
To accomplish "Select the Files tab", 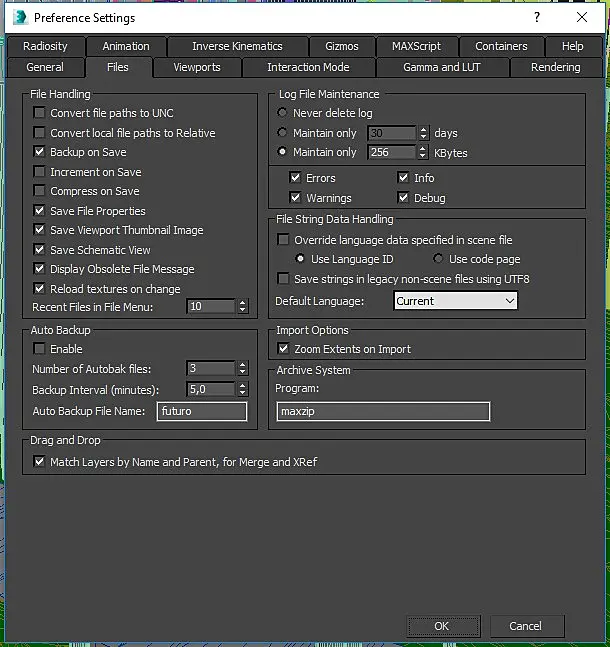I will pos(118,67).
